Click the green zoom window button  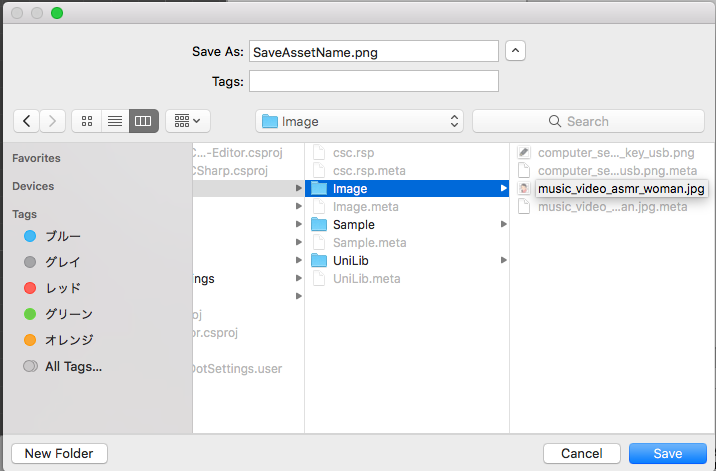57,13
